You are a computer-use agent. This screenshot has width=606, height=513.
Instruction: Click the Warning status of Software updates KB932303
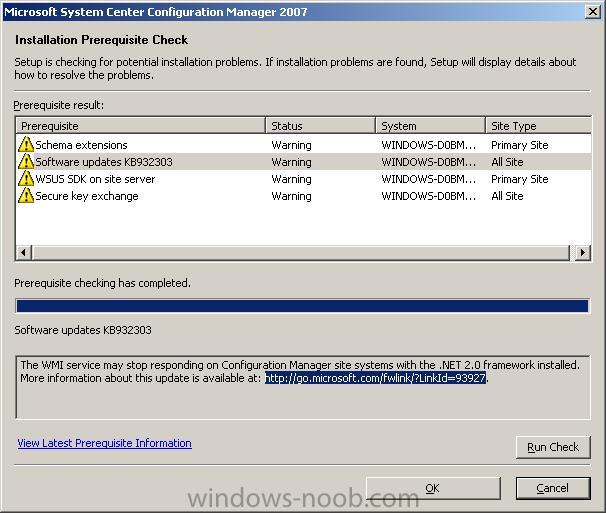point(291,162)
